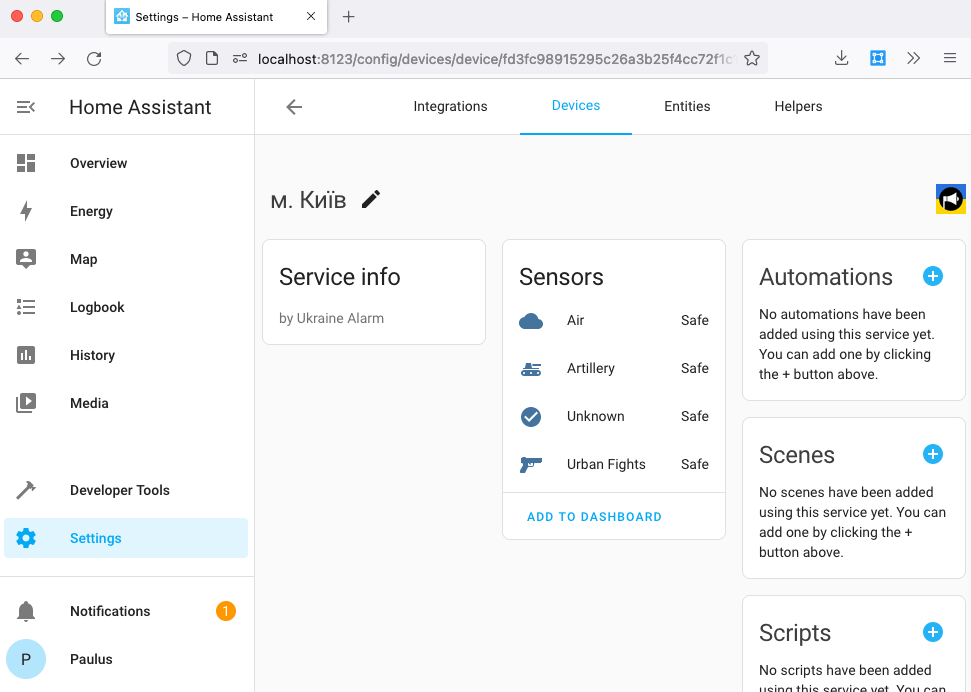Open the Media play icon

pos(26,403)
